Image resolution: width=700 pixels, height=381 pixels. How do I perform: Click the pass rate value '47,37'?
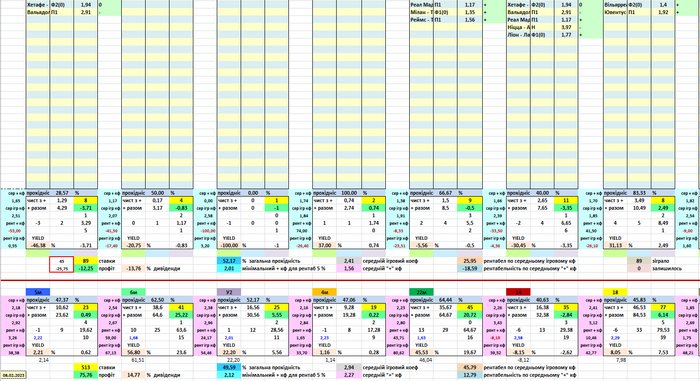click(62, 300)
